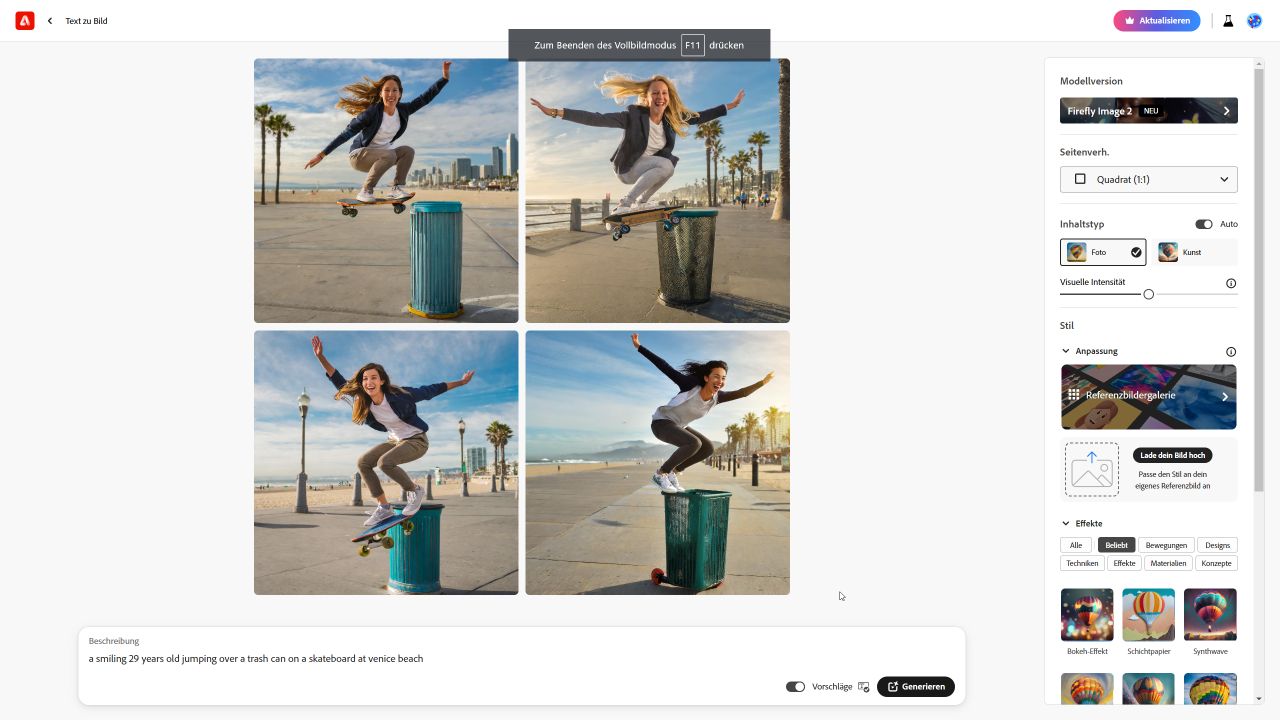
Task: Open the Quadrat (1:1) aspect ratio dropdown
Action: [x=1149, y=179]
